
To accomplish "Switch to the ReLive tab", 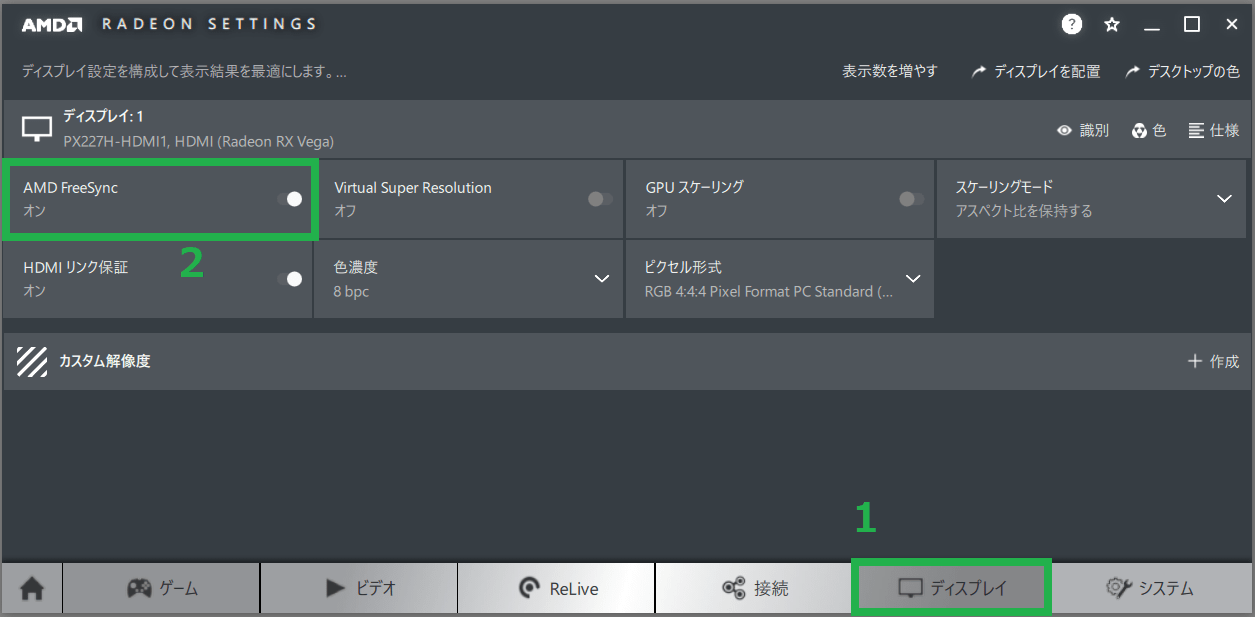I will click(x=557, y=588).
